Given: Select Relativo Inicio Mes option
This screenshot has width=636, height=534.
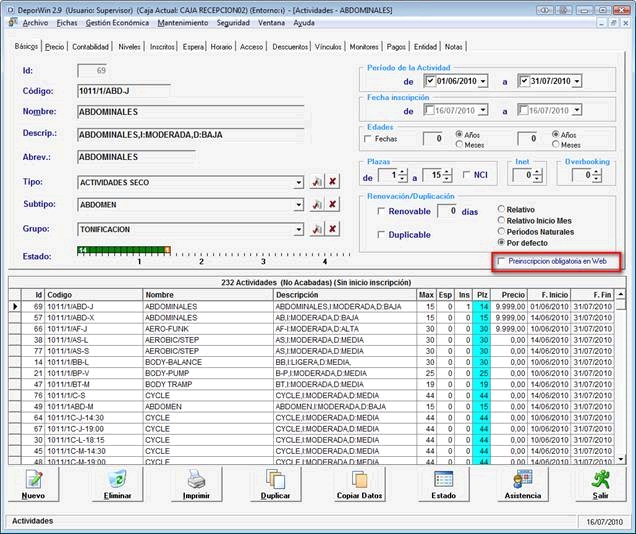Looking at the screenshot, I should click(x=501, y=220).
